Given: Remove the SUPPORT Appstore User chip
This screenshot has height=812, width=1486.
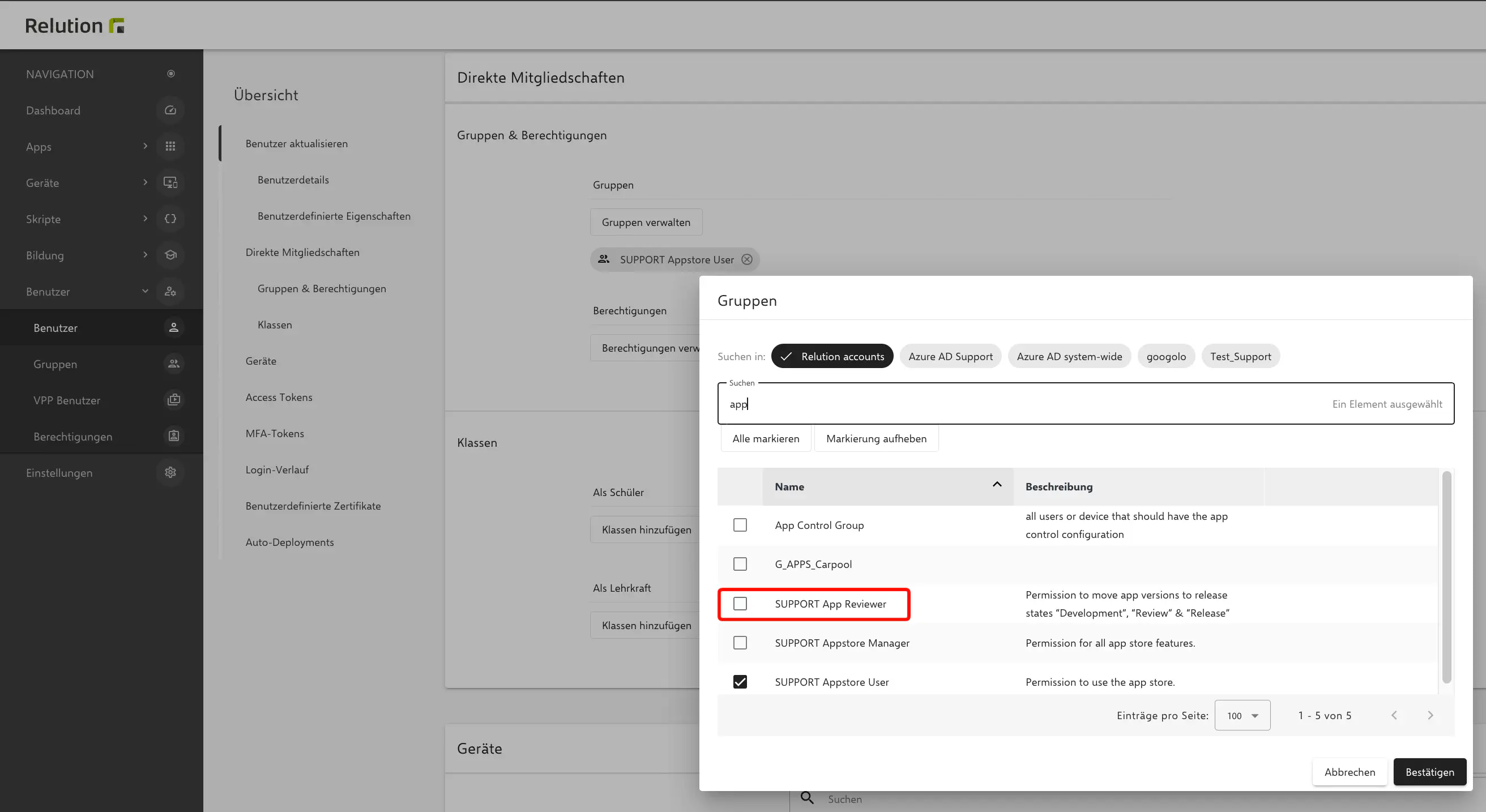Looking at the screenshot, I should point(747,259).
